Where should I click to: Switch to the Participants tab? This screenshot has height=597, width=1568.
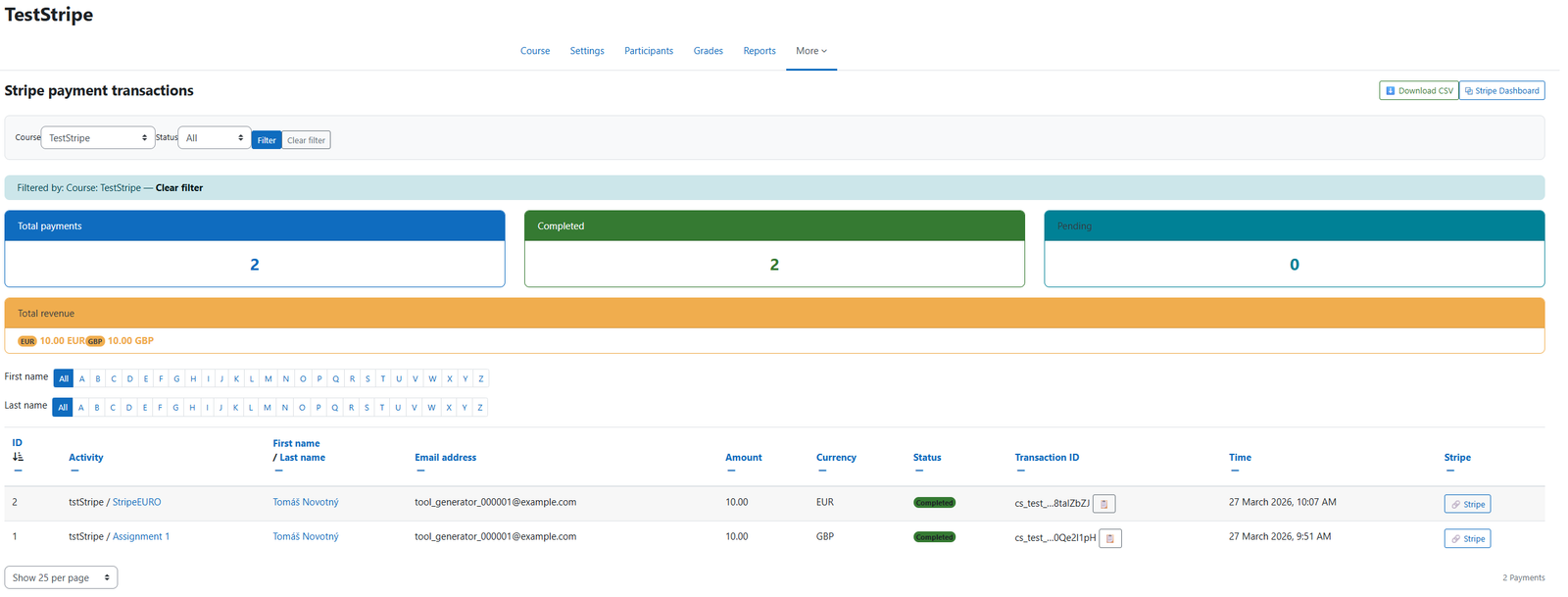pyautogui.click(x=648, y=51)
